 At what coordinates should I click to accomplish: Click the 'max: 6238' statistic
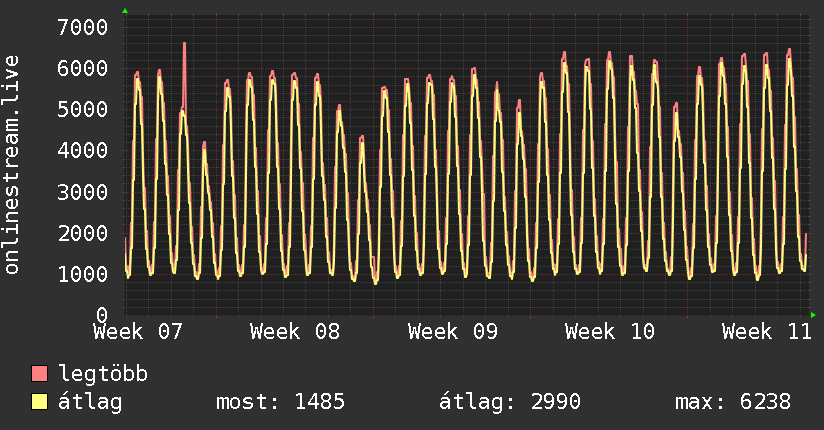pos(733,402)
